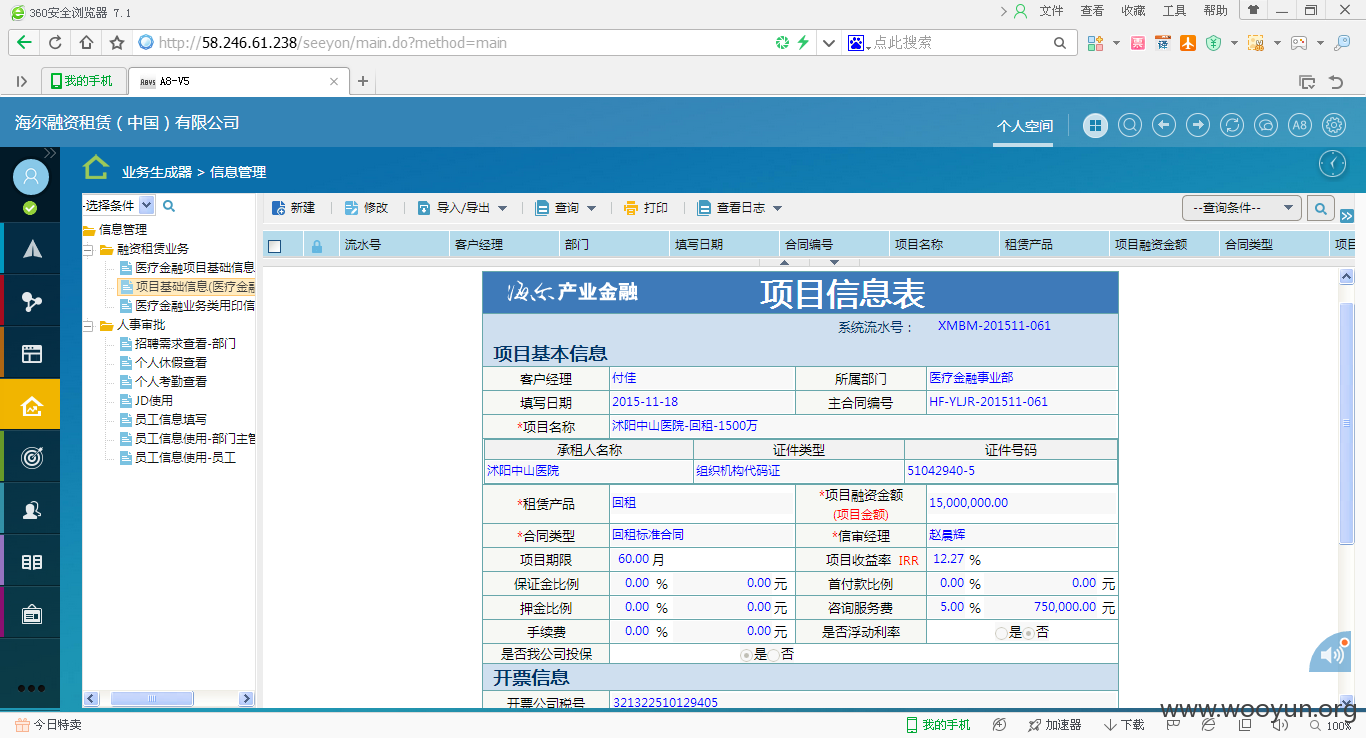
Task: Click the browser address bar URL
Action: 332,43
